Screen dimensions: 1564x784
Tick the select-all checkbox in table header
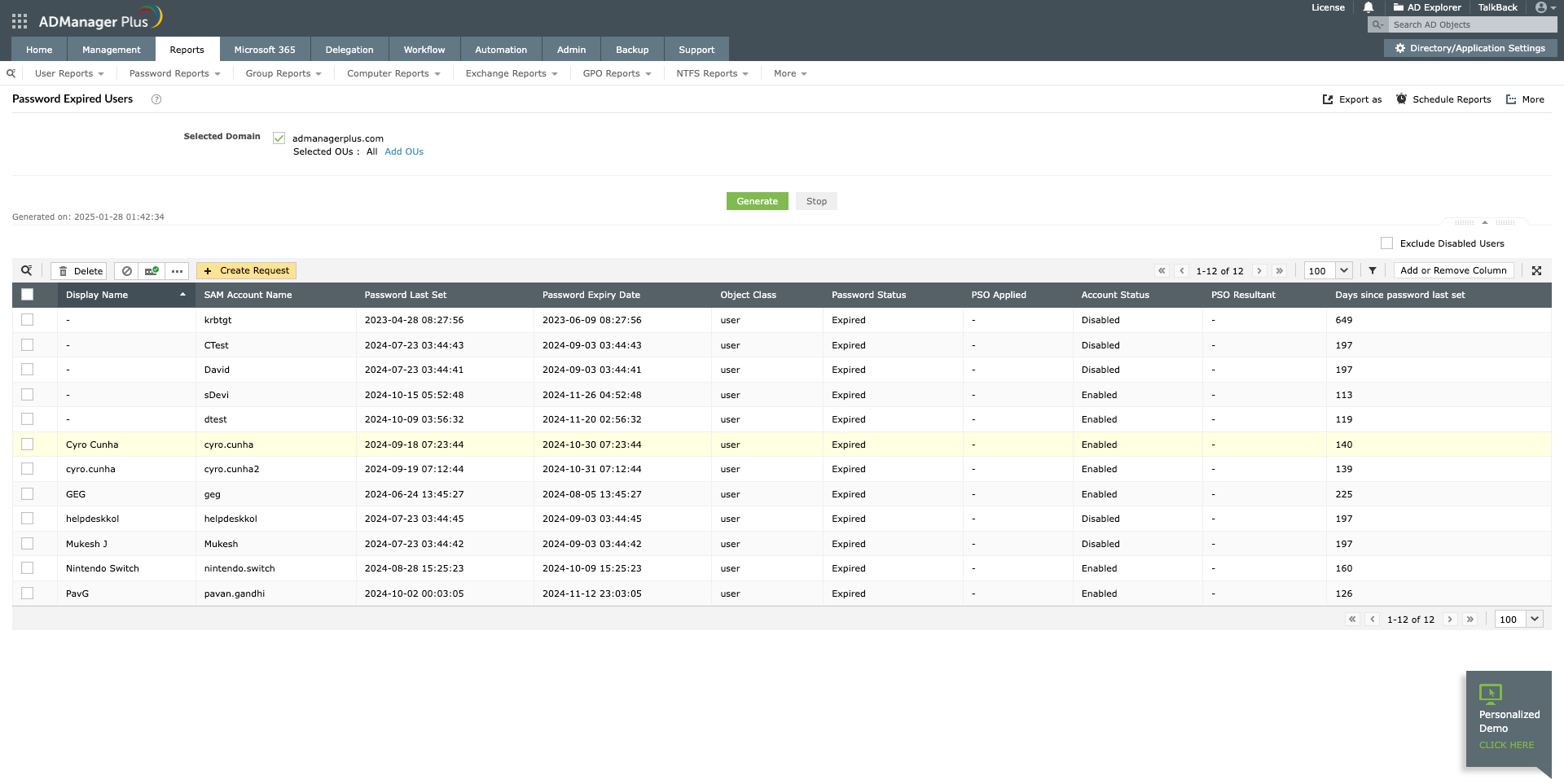(28, 295)
